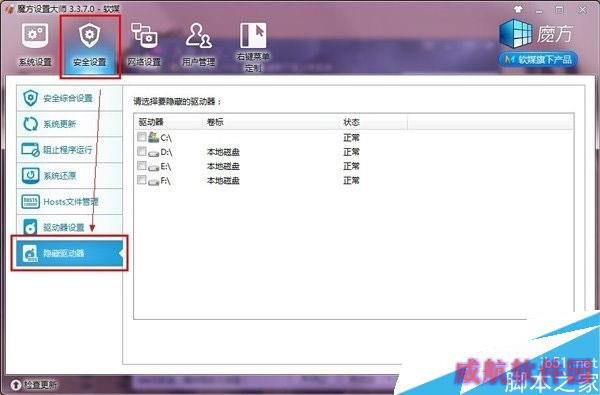Tick the checkbox for drive C:\

point(142,137)
